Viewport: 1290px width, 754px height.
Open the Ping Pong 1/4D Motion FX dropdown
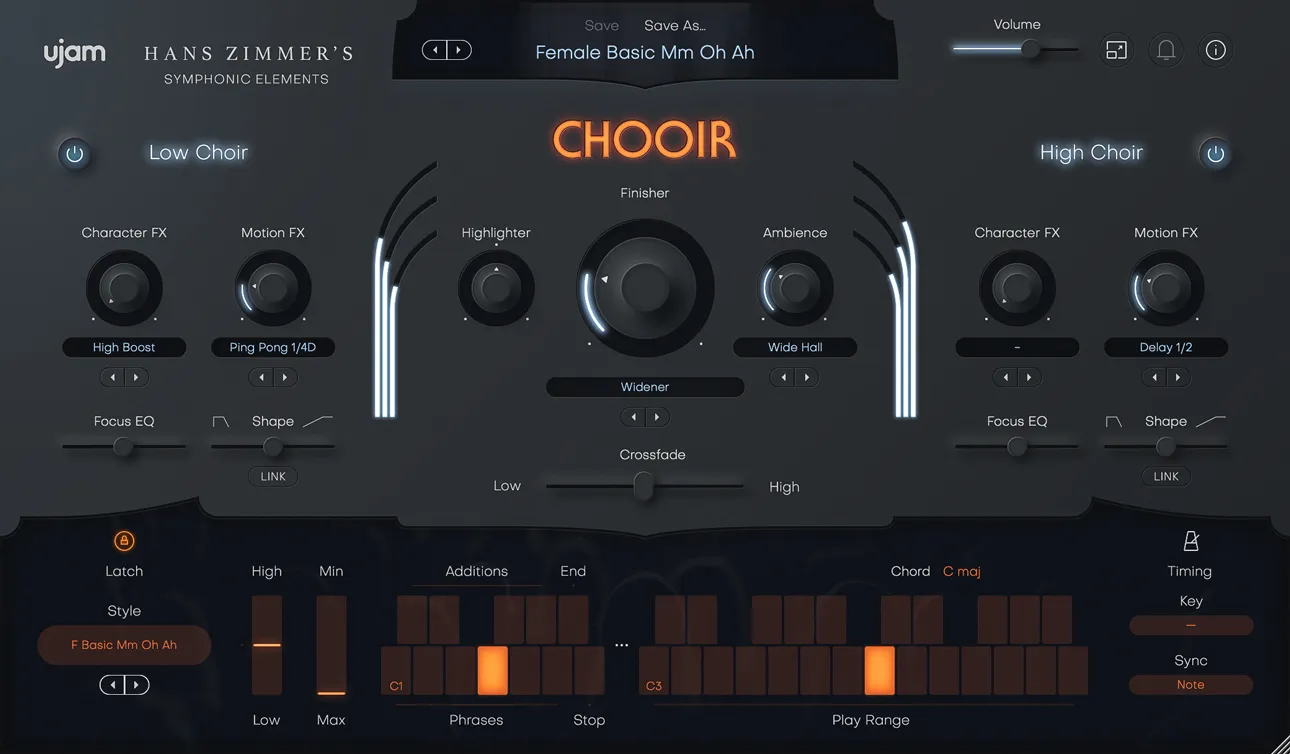(273, 347)
